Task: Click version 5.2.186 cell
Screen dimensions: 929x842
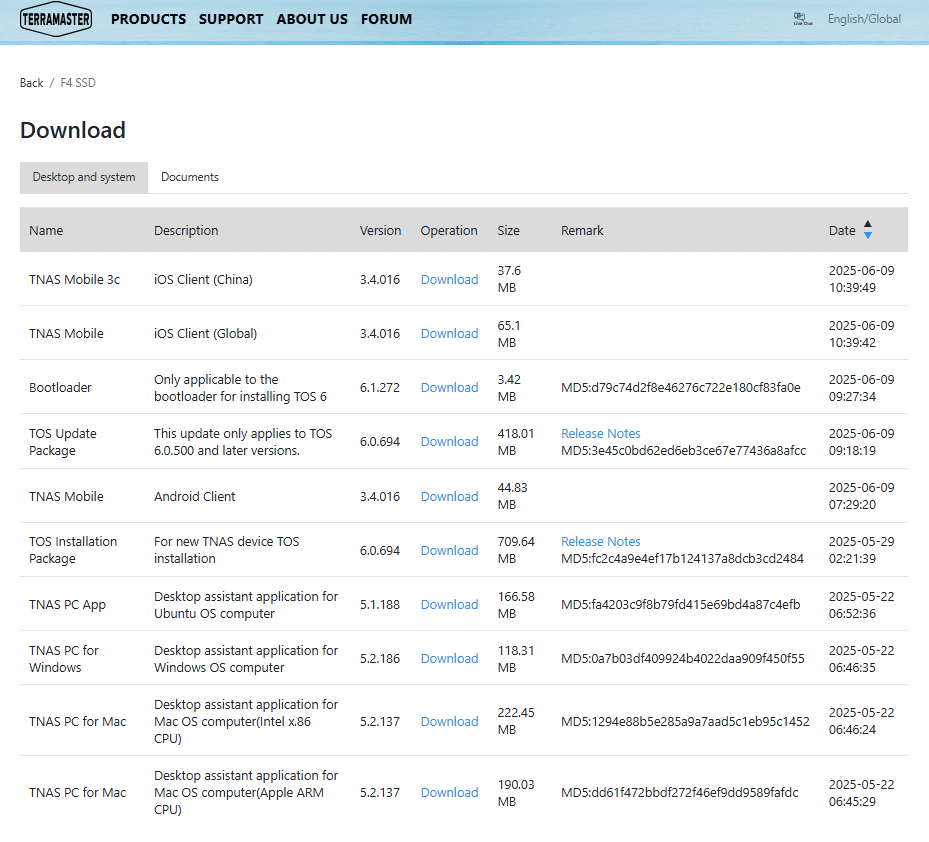Action: coord(380,659)
